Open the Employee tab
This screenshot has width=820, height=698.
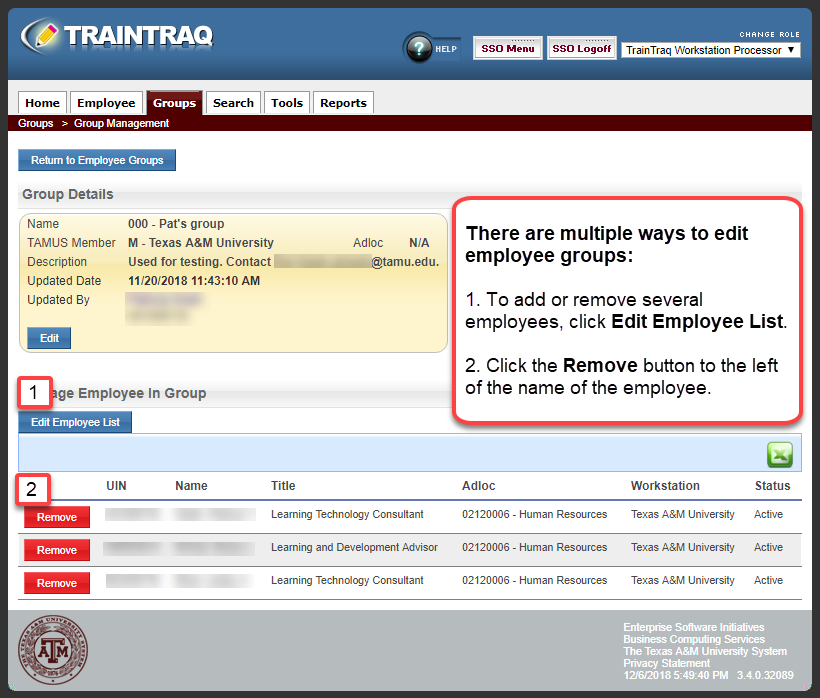(x=106, y=102)
